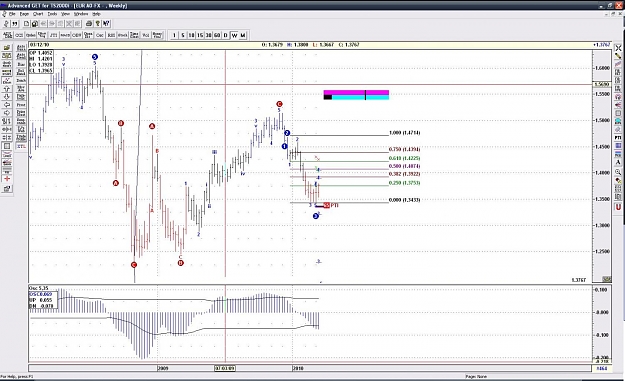
Task: Select the magnifier zoom tool
Action: click(618, 172)
